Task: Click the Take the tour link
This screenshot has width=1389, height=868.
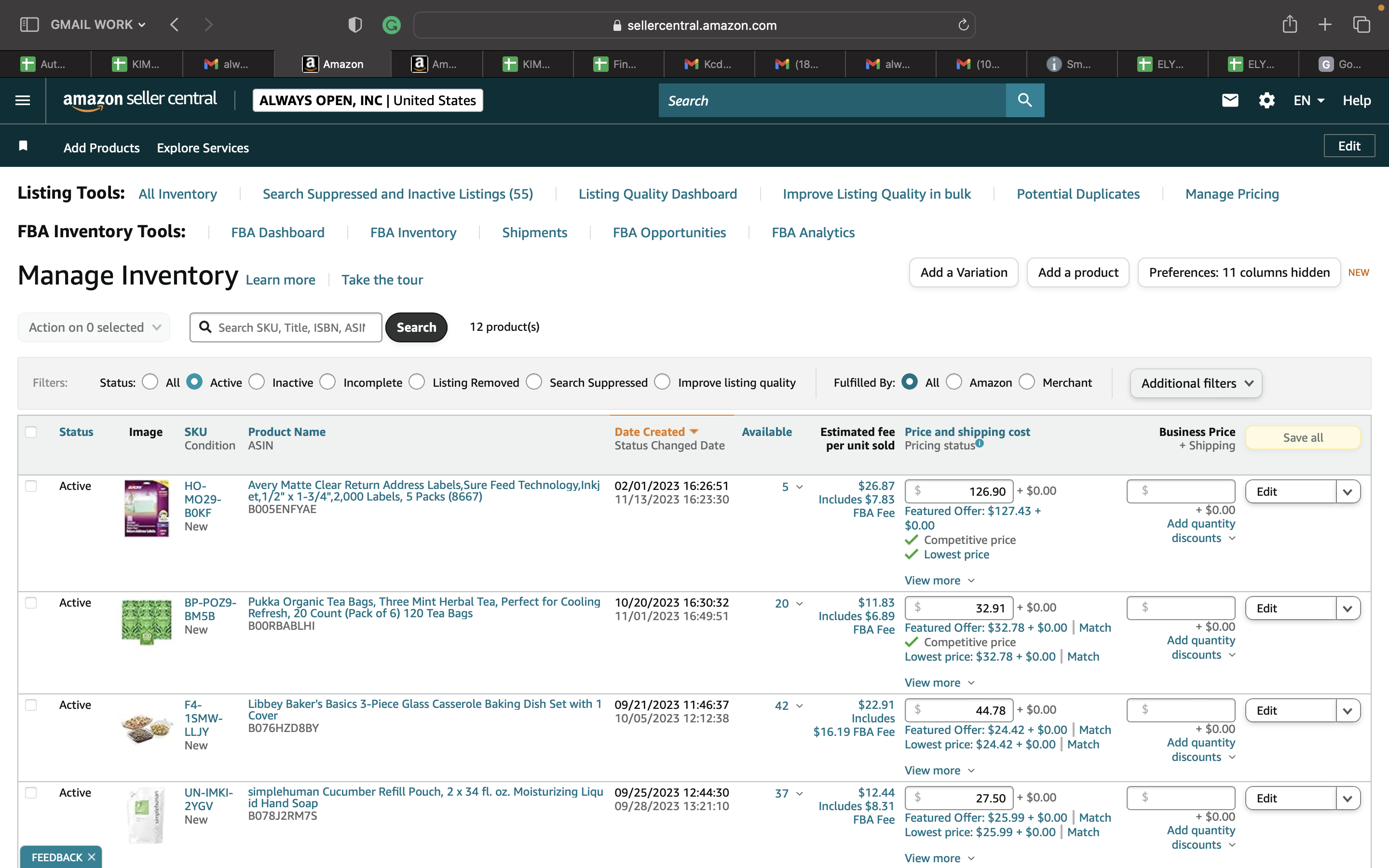Action: [382, 280]
